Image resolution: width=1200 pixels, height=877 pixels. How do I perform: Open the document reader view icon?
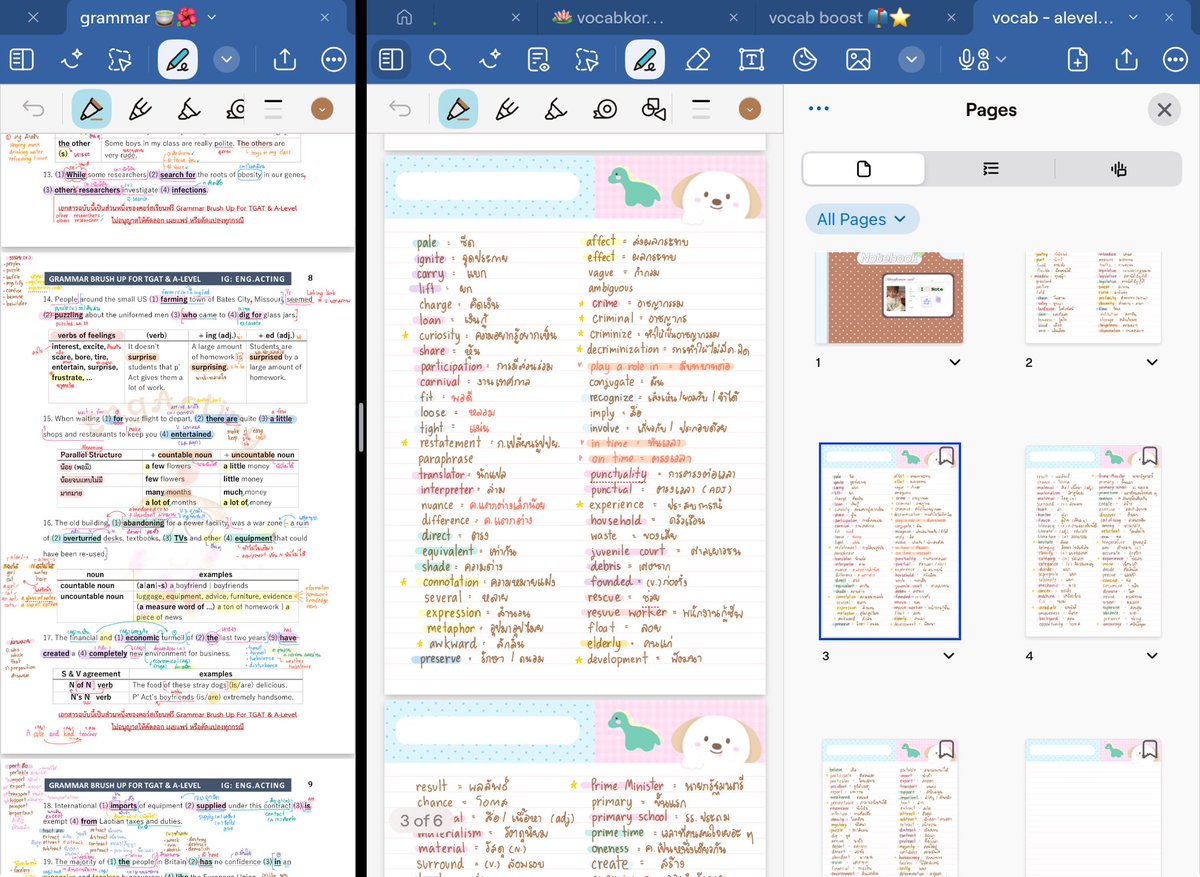point(538,60)
